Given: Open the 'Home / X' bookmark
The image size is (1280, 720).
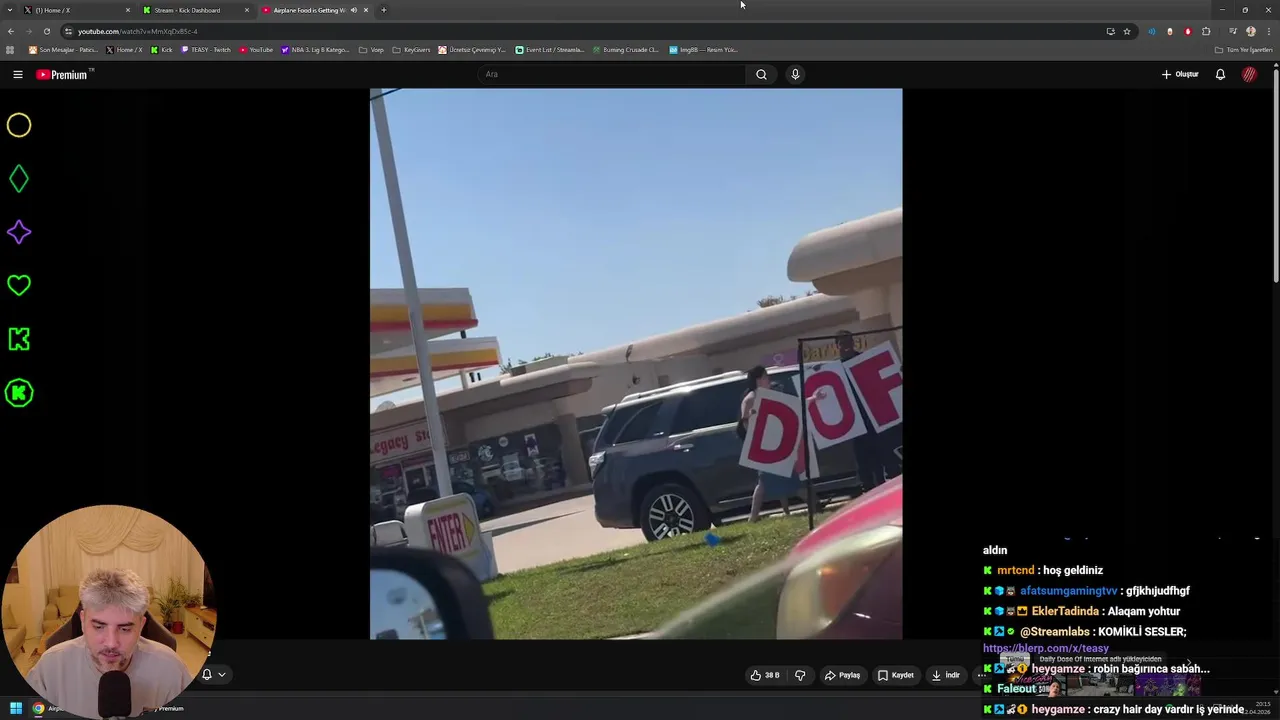Looking at the screenshot, I should 124,50.
